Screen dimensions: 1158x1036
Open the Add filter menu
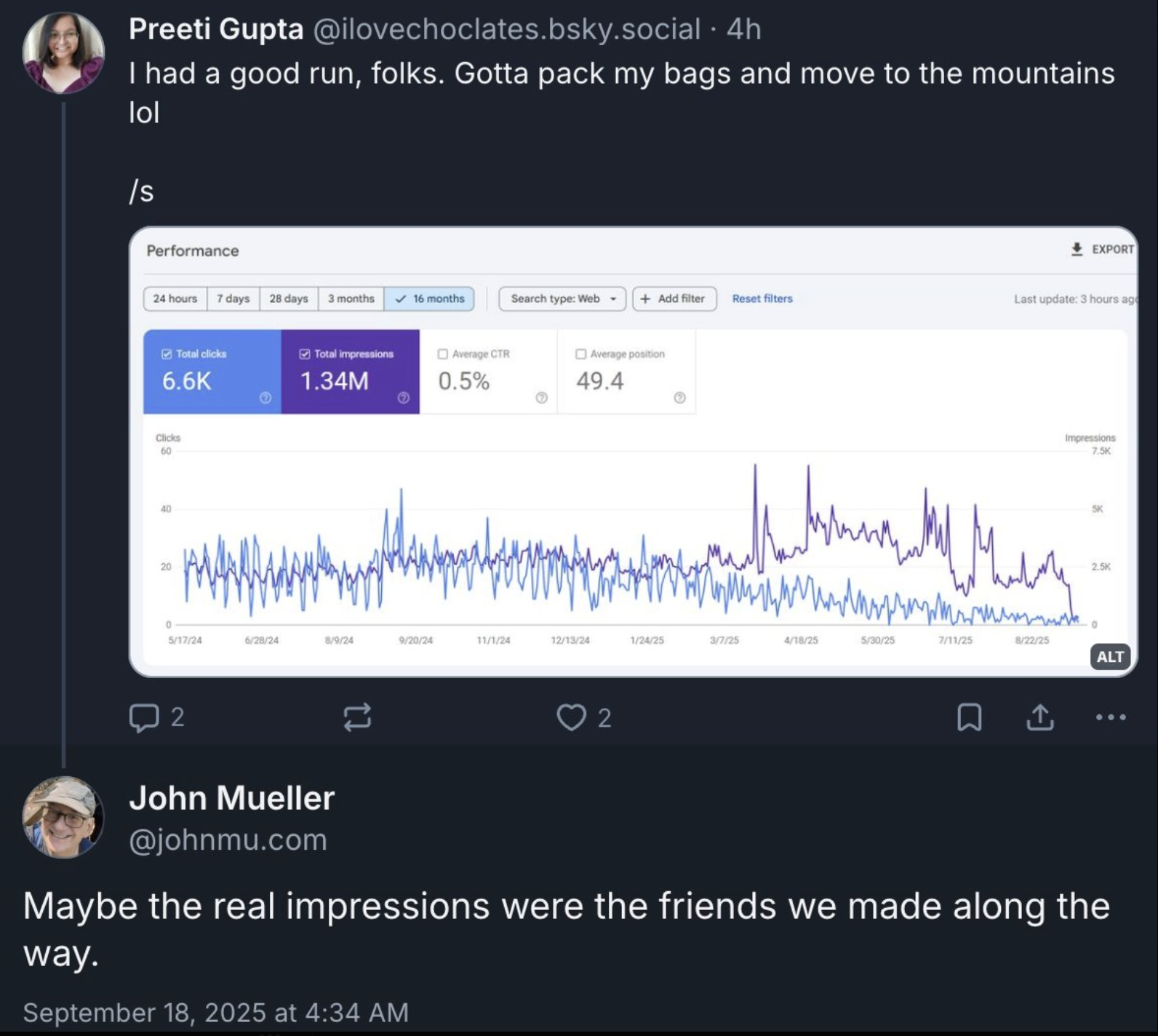[x=674, y=298]
